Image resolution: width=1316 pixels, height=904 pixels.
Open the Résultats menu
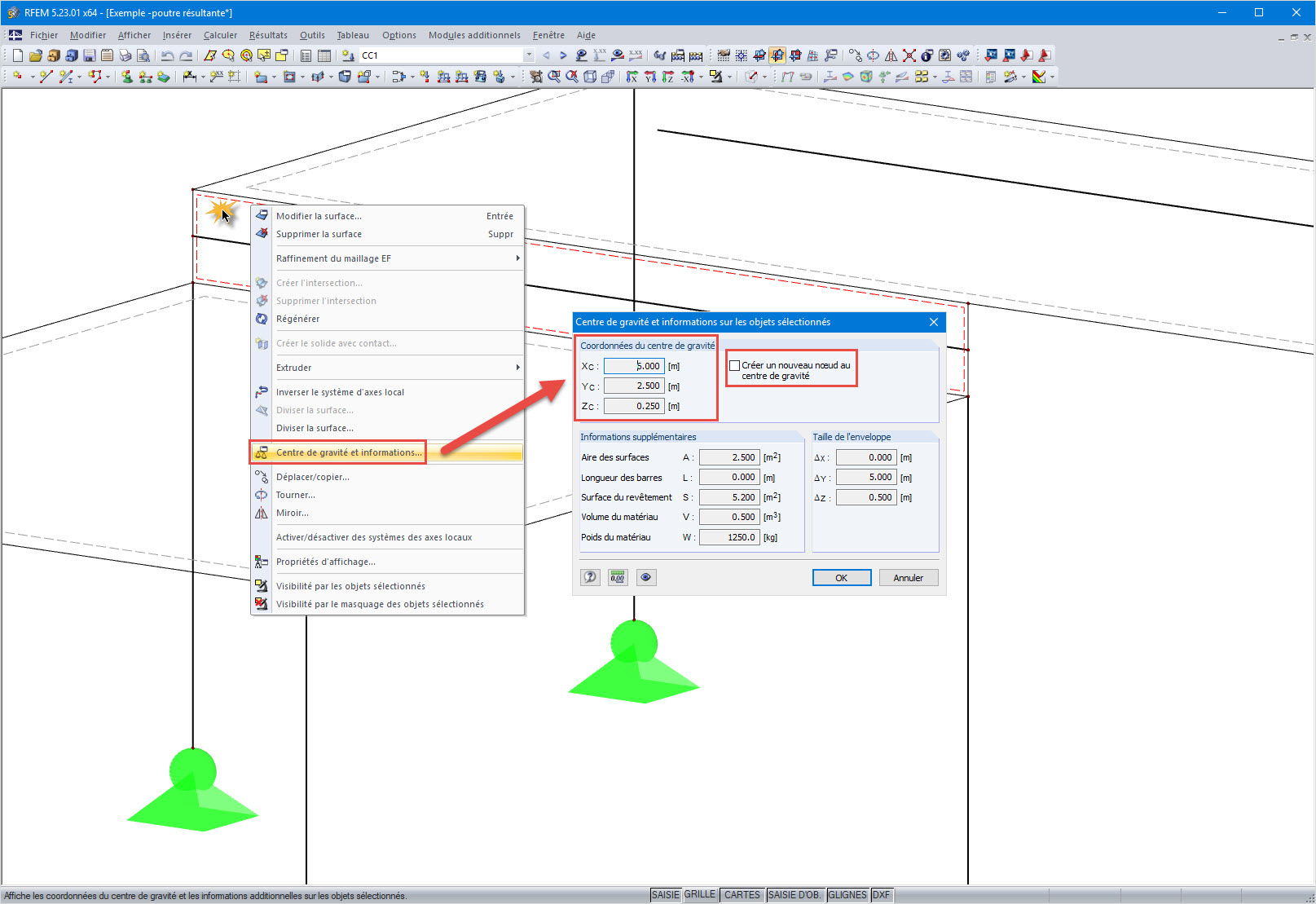[268, 35]
